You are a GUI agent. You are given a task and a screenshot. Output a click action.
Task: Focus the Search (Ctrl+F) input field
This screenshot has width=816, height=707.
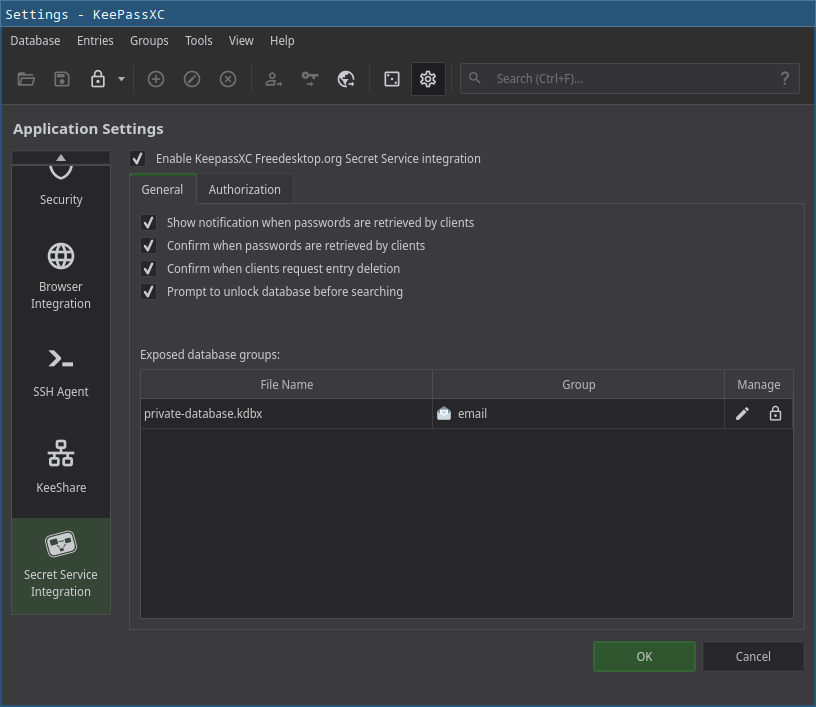[630, 79]
